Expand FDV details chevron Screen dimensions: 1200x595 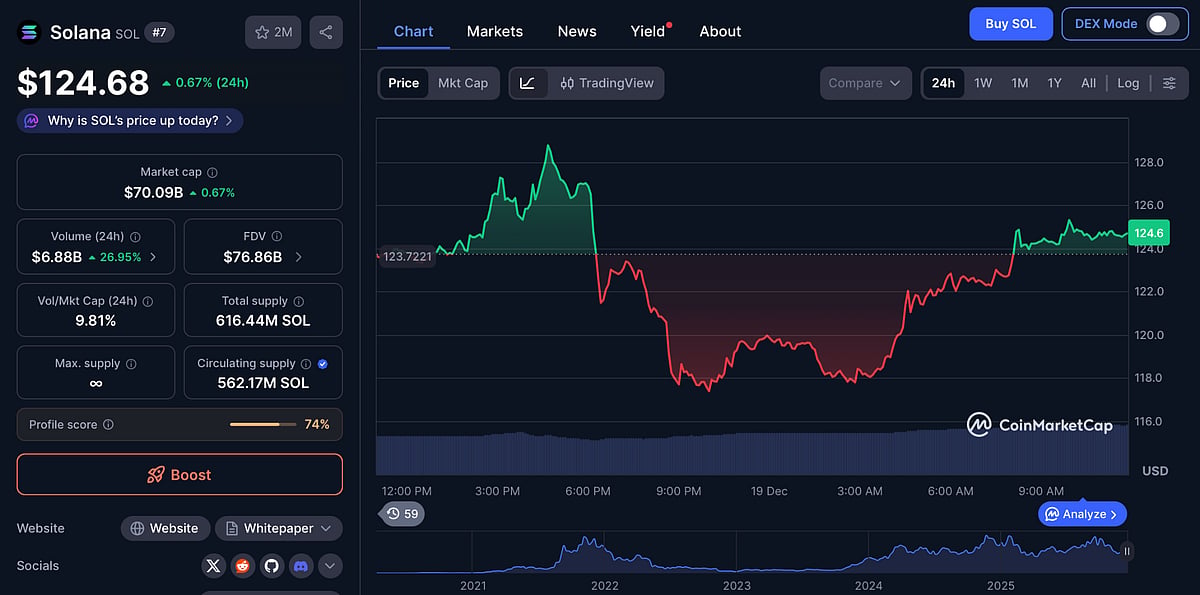(x=298, y=257)
